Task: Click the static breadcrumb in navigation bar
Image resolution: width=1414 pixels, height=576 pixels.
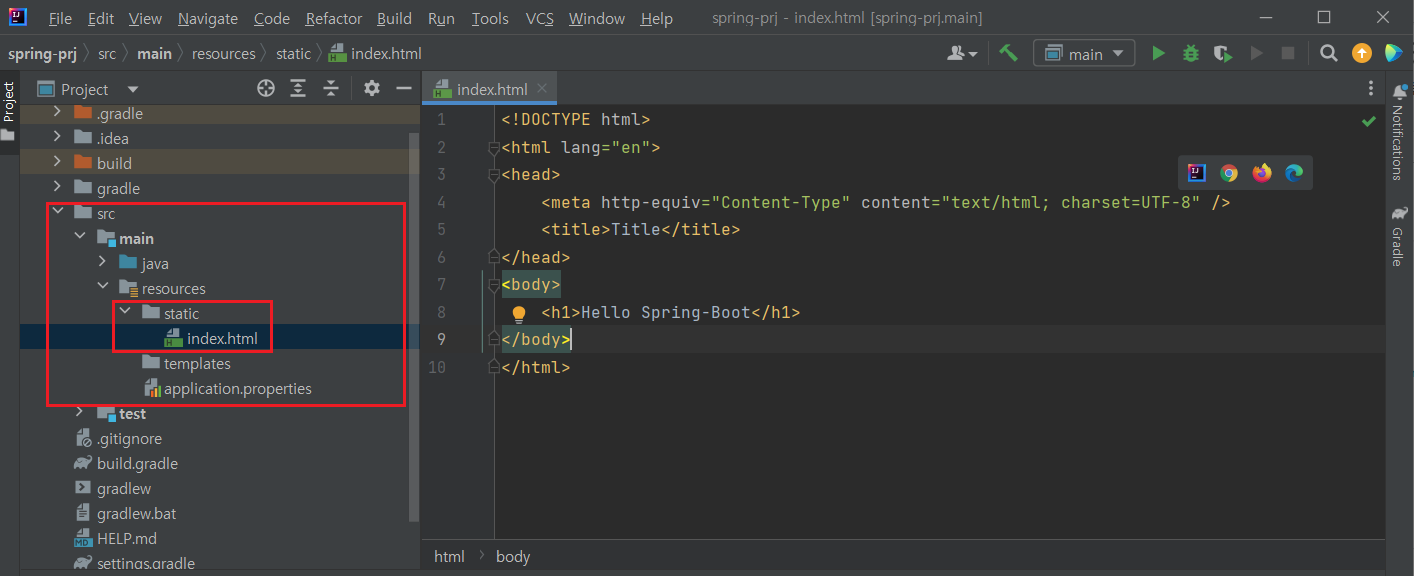Action: point(294,54)
